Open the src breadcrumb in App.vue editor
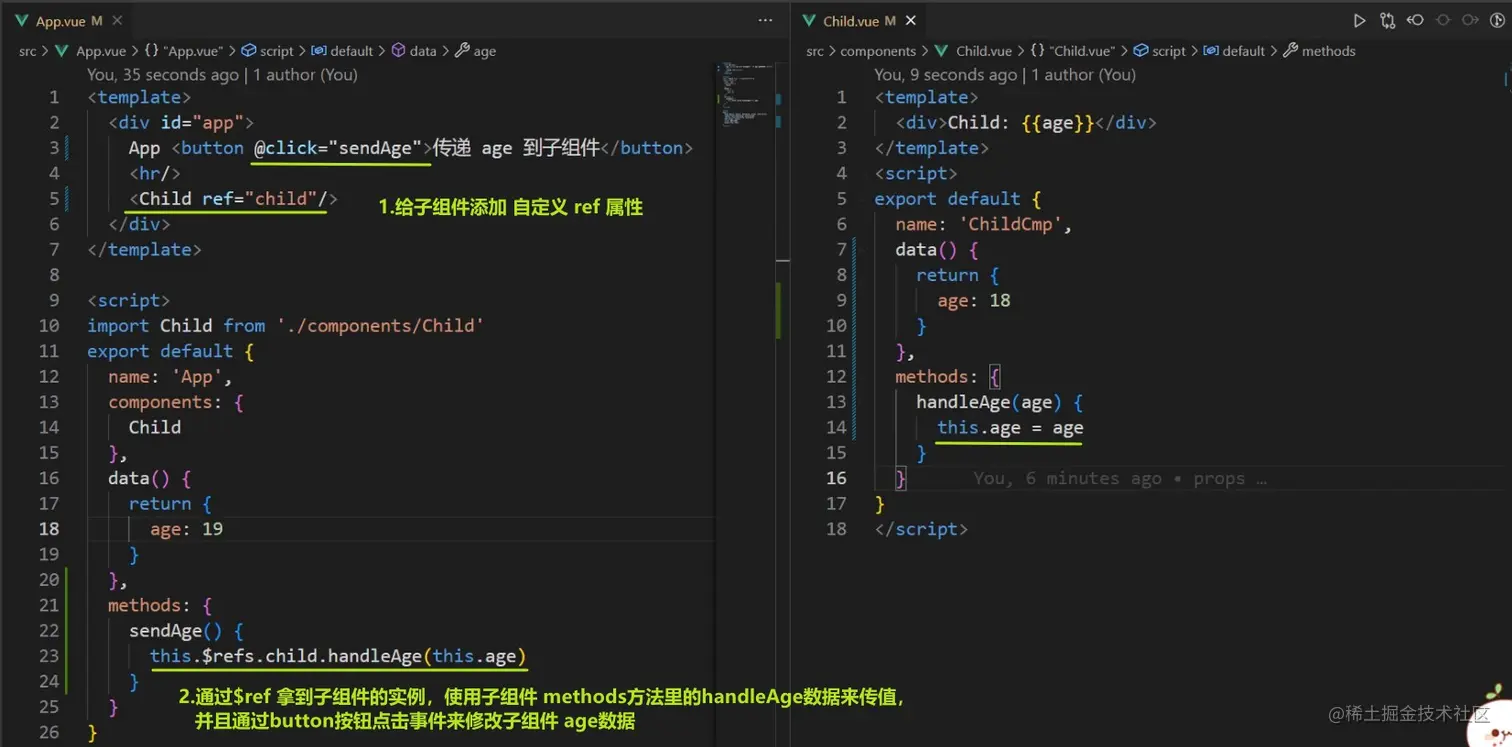The image size is (1512, 747). coord(27,51)
